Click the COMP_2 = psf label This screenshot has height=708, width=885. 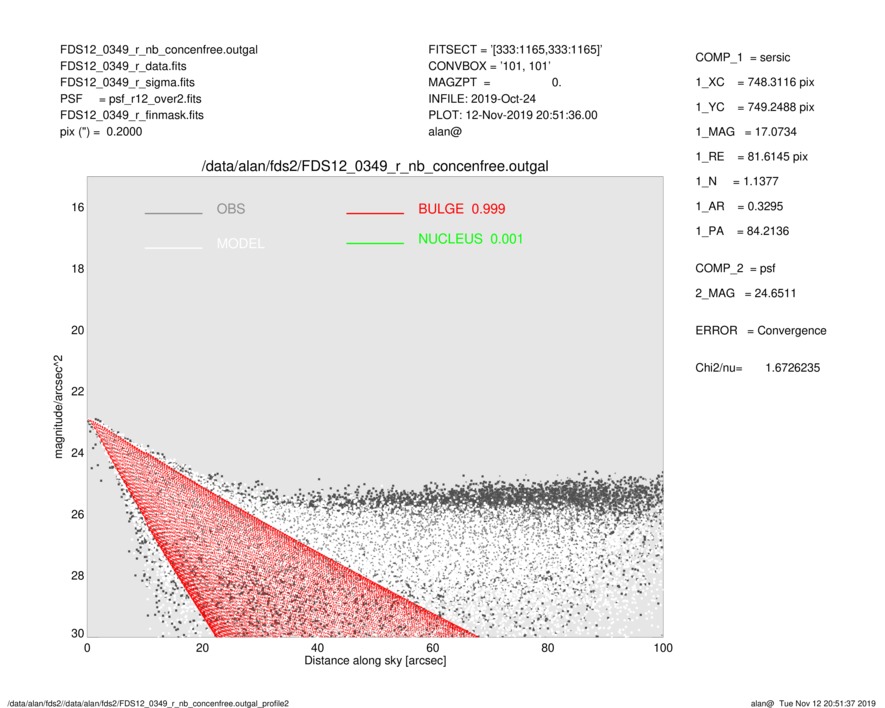[735, 269]
